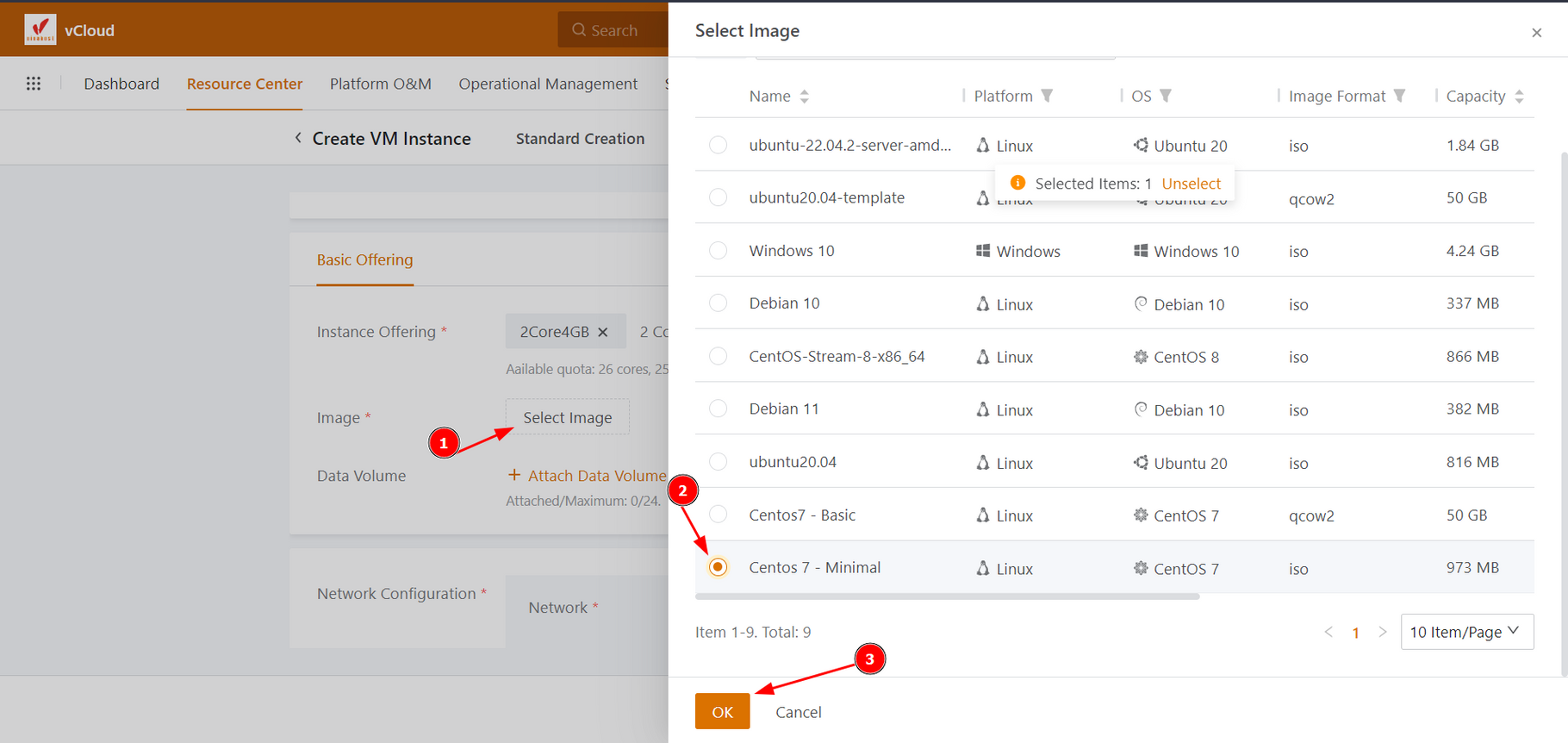Select the Windows 10 image radio button

pyautogui.click(x=718, y=251)
